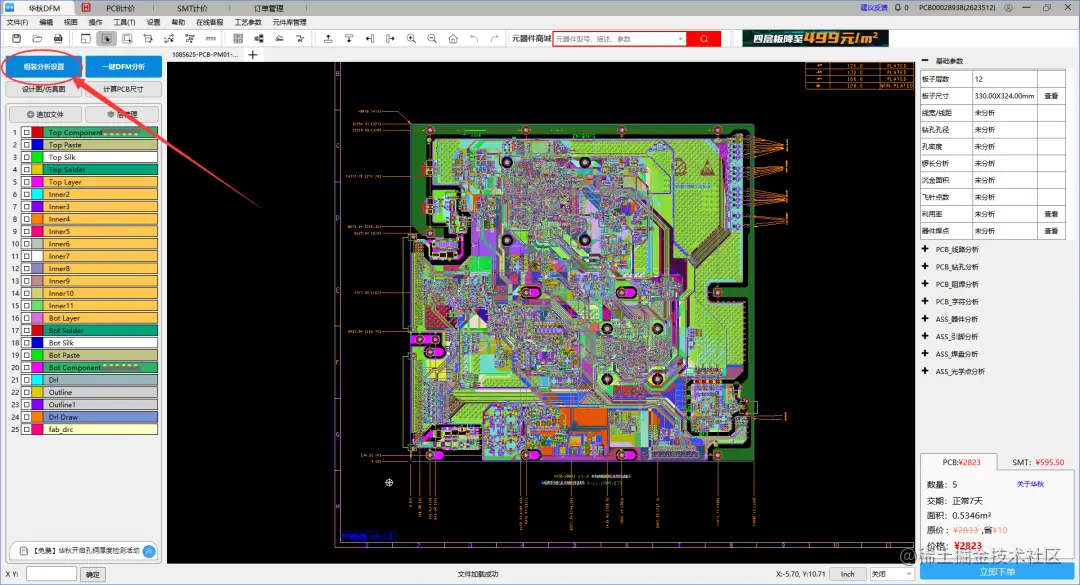The width and height of the screenshot is (1080, 585).
Task: Click the save file icon in toolbar
Action: 17,39
